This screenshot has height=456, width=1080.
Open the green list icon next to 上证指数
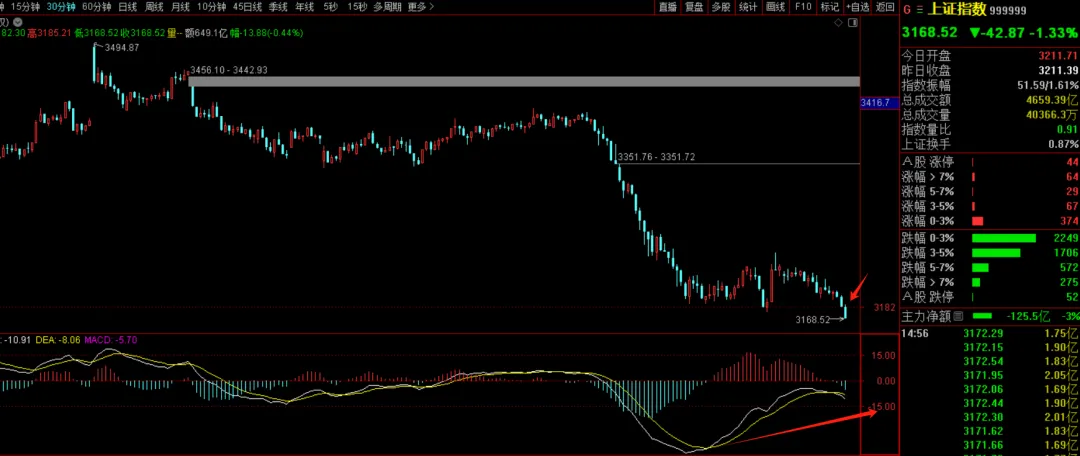[920, 10]
